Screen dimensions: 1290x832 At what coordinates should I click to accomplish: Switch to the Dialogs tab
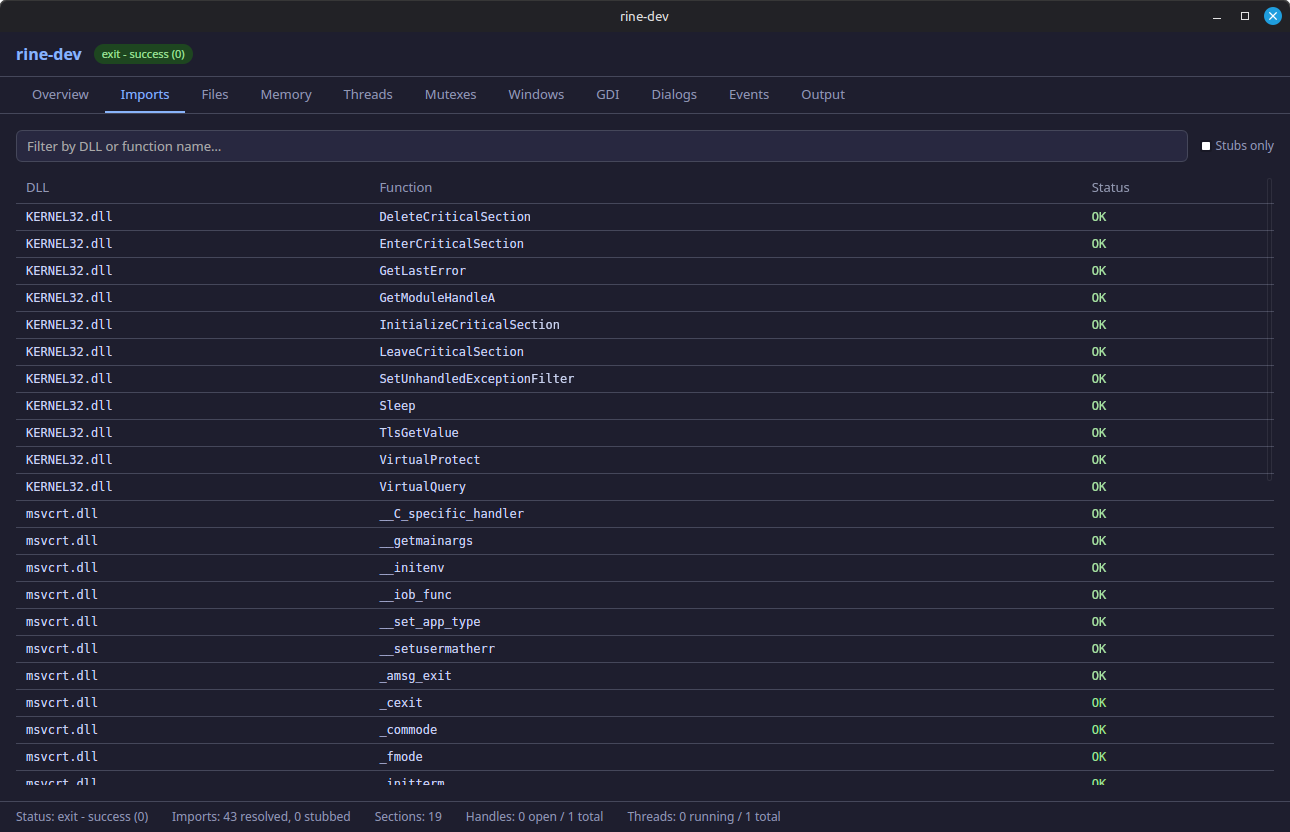coord(673,94)
